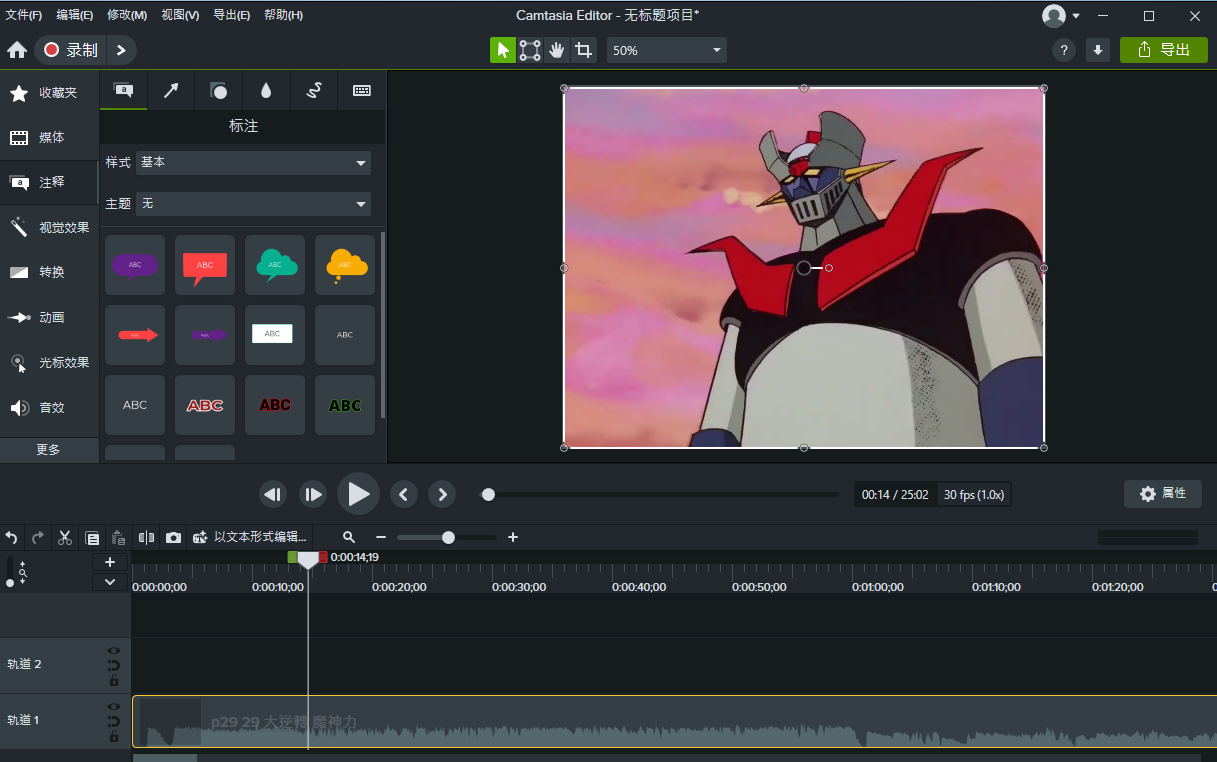The height and width of the screenshot is (762, 1217).
Task: Click the download arrow icon near Export
Action: point(1098,50)
